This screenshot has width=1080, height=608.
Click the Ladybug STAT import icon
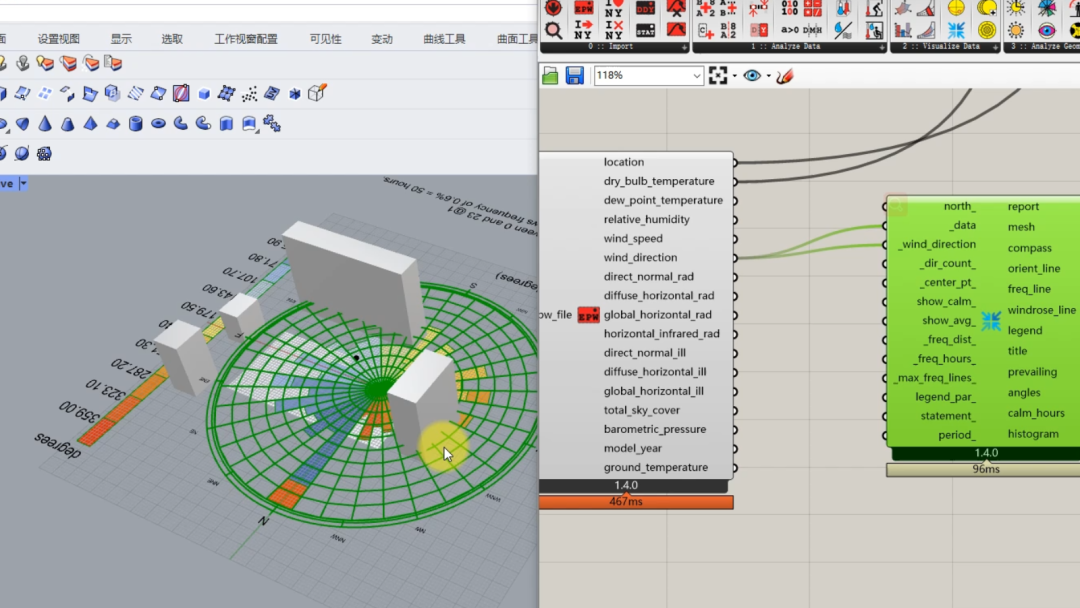646,30
